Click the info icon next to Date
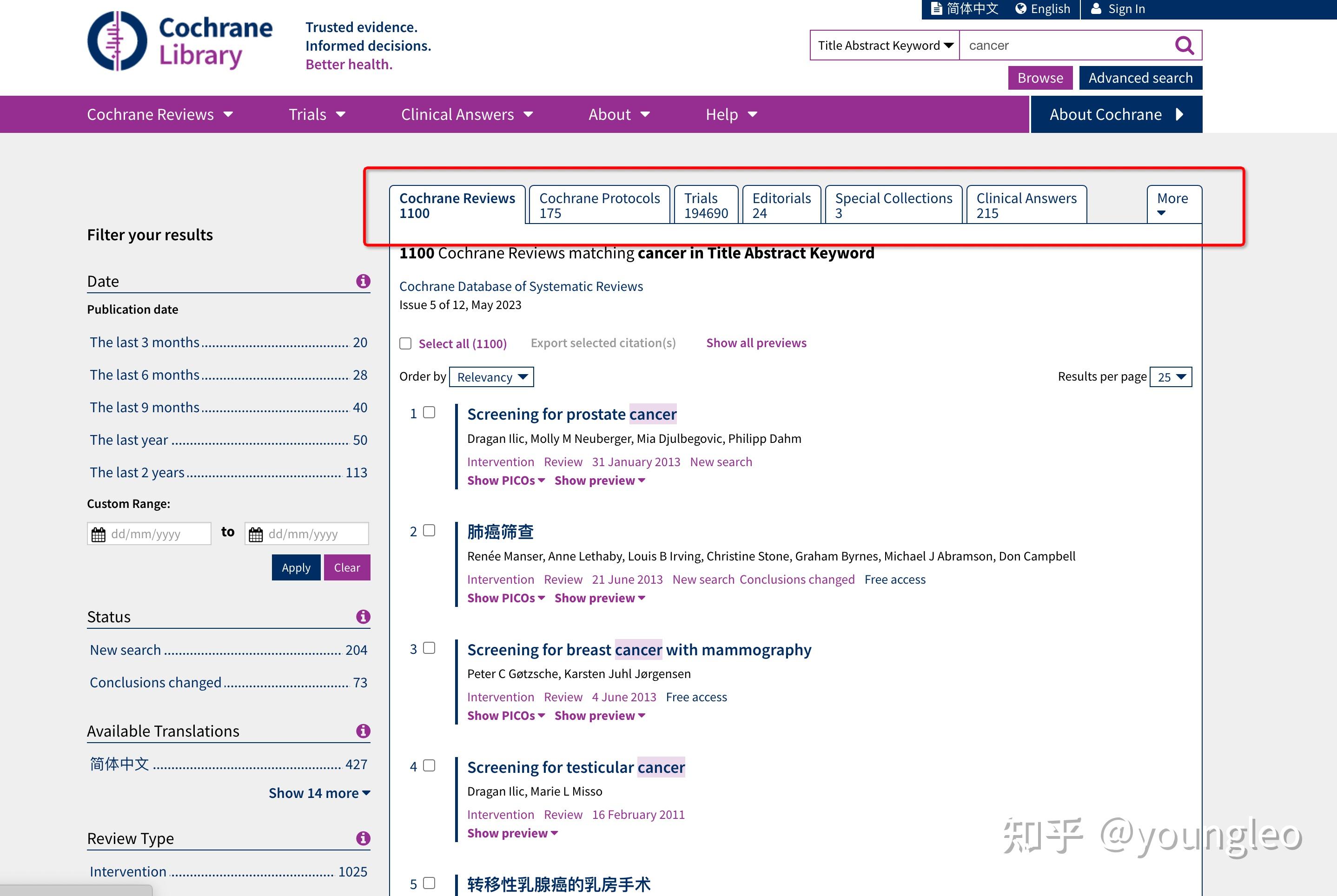 pos(363,281)
